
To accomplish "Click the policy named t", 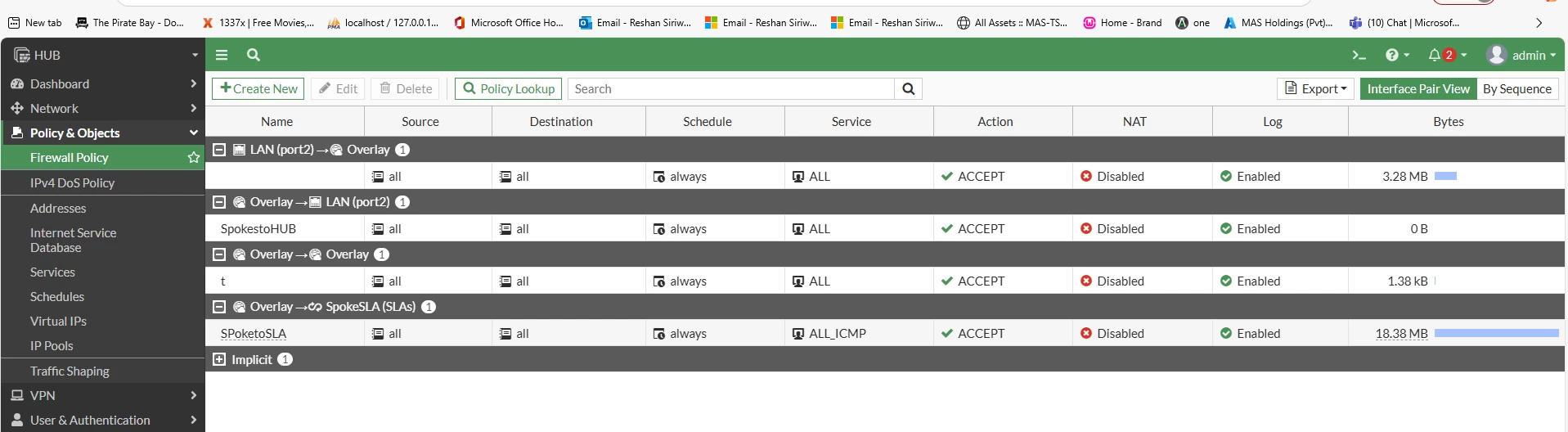I will pyautogui.click(x=222, y=281).
